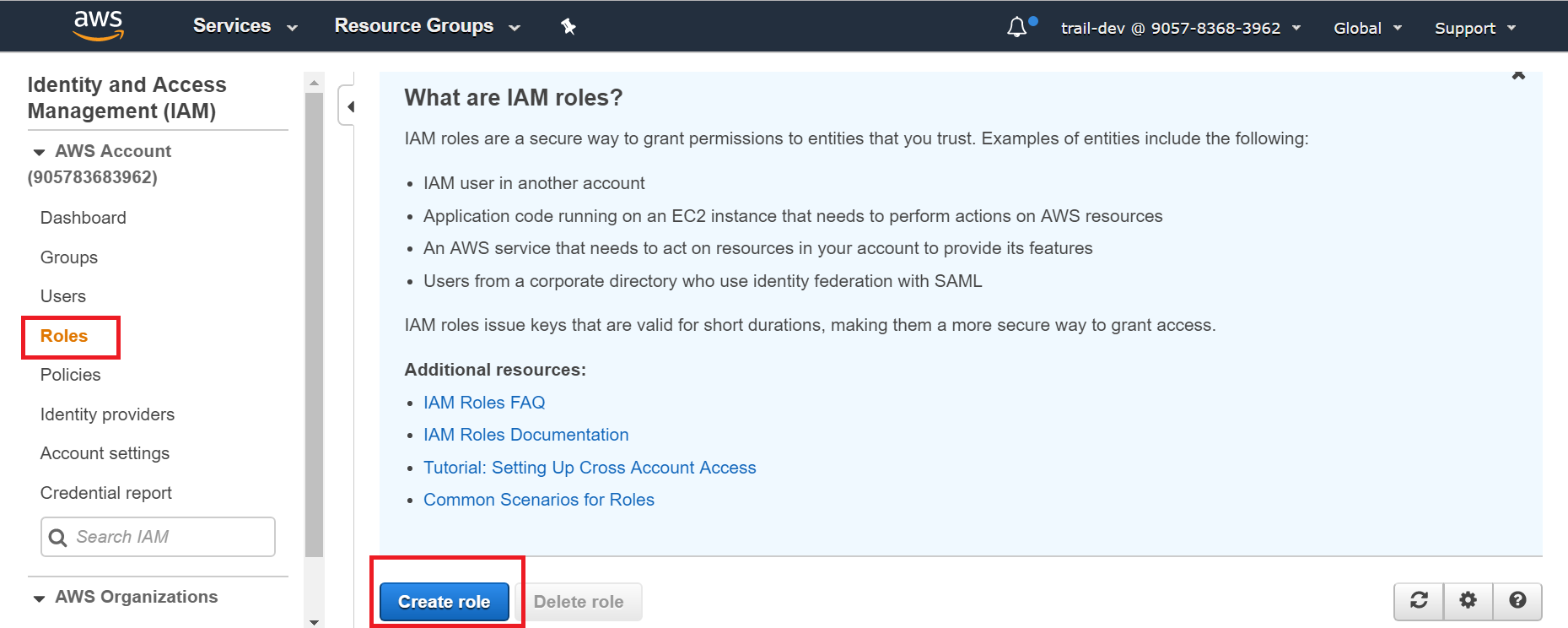Image resolution: width=1568 pixels, height=628 pixels.
Task: Open settings gear for roles table
Action: tap(1468, 600)
